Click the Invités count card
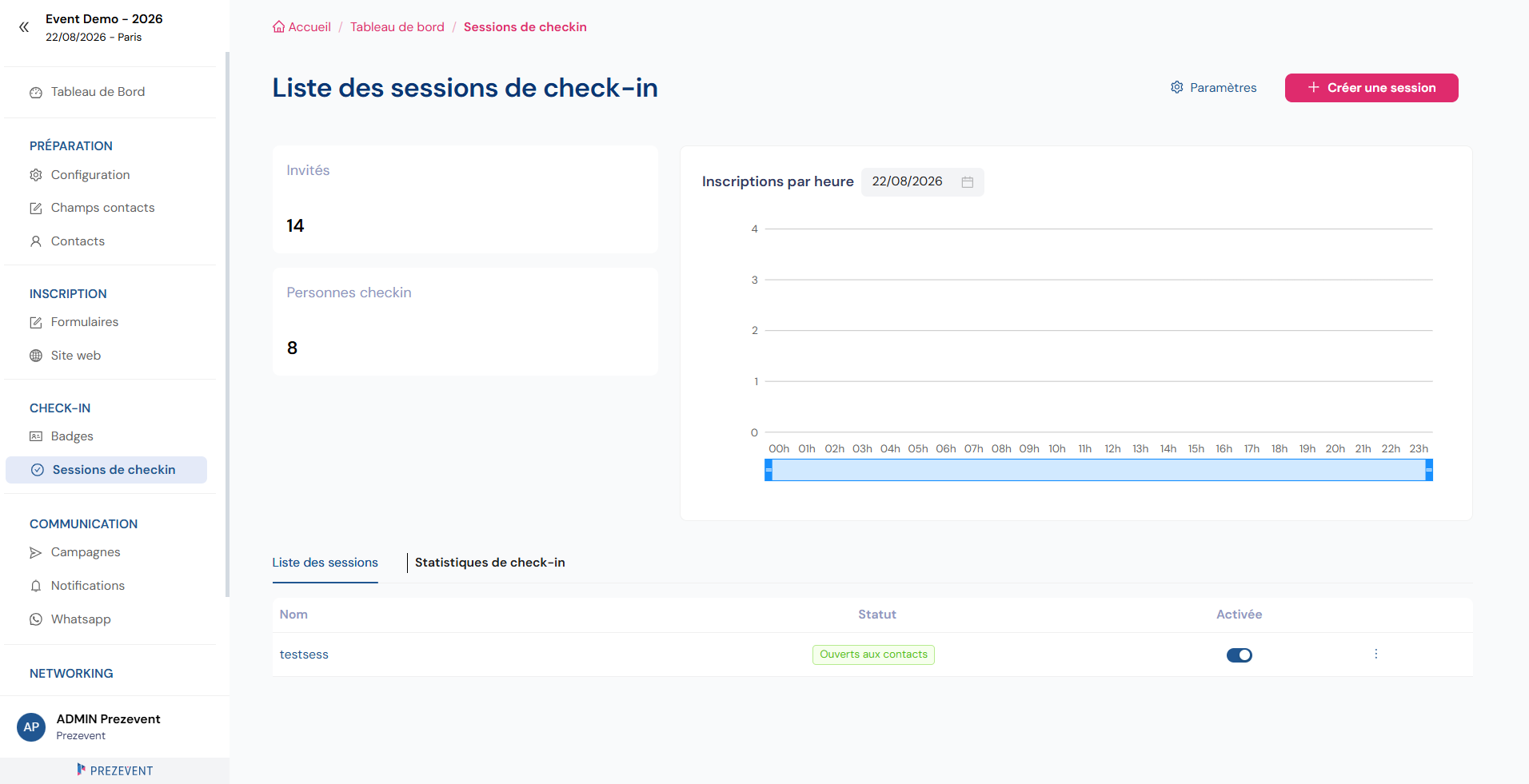The image size is (1529, 784). [465, 200]
